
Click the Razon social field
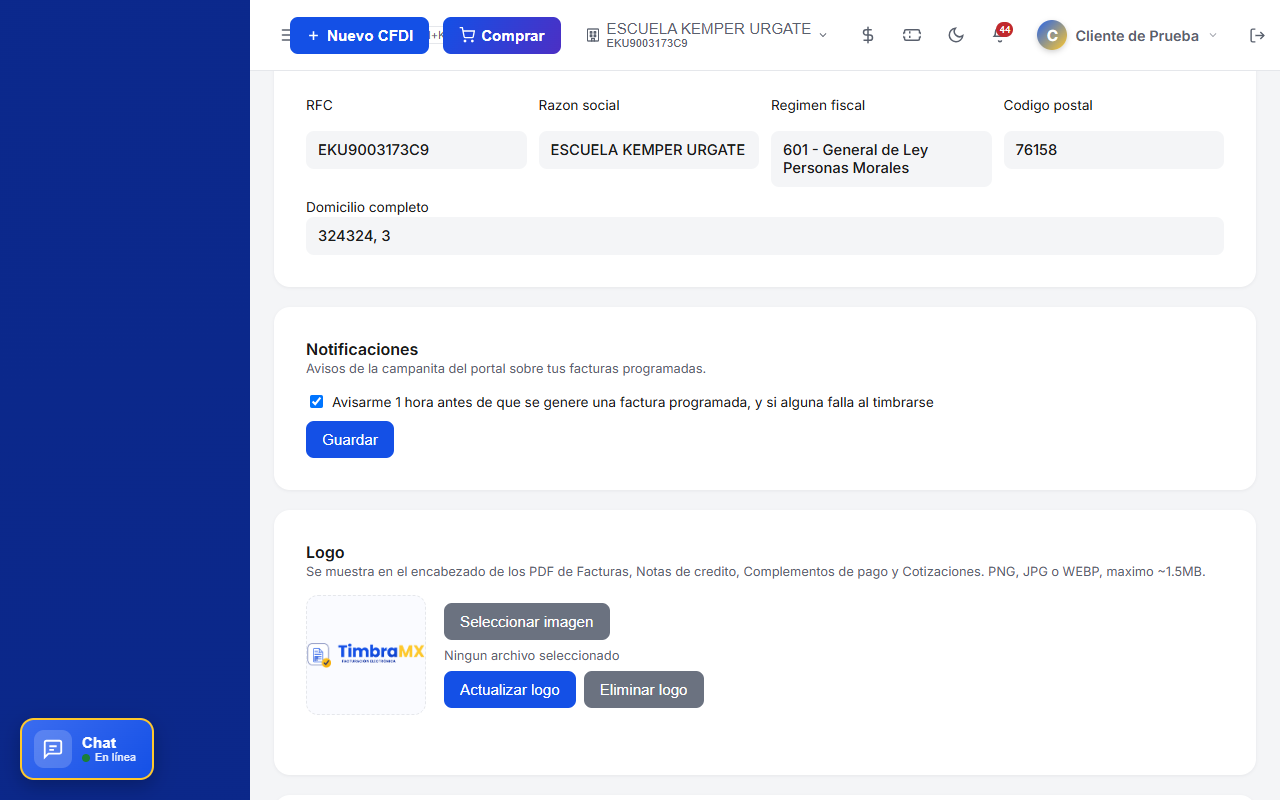tap(649, 150)
